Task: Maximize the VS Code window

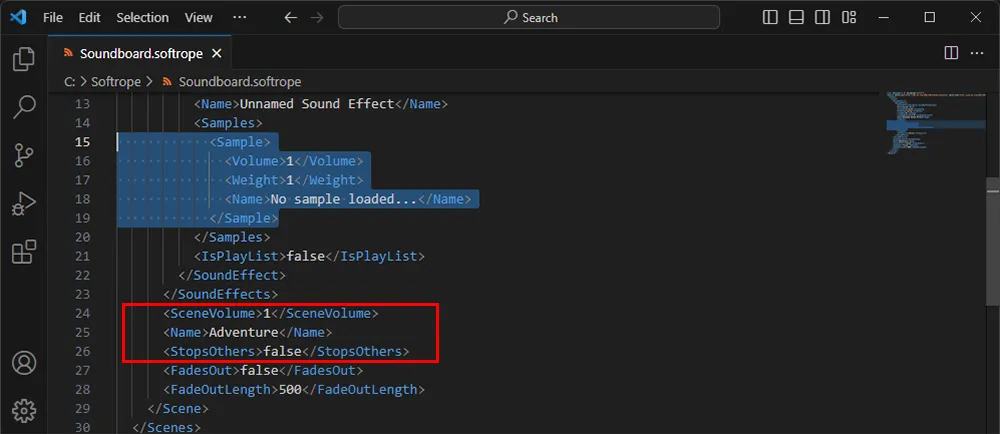Action: pyautogui.click(x=930, y=17)
